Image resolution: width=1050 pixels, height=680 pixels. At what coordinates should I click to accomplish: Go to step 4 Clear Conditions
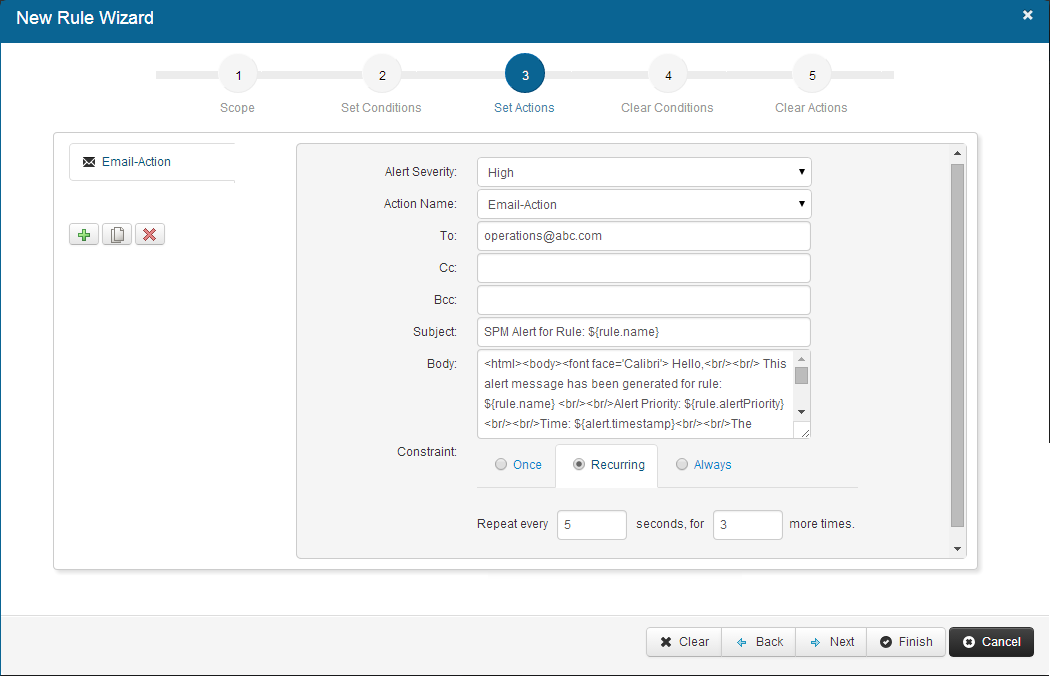668,74
